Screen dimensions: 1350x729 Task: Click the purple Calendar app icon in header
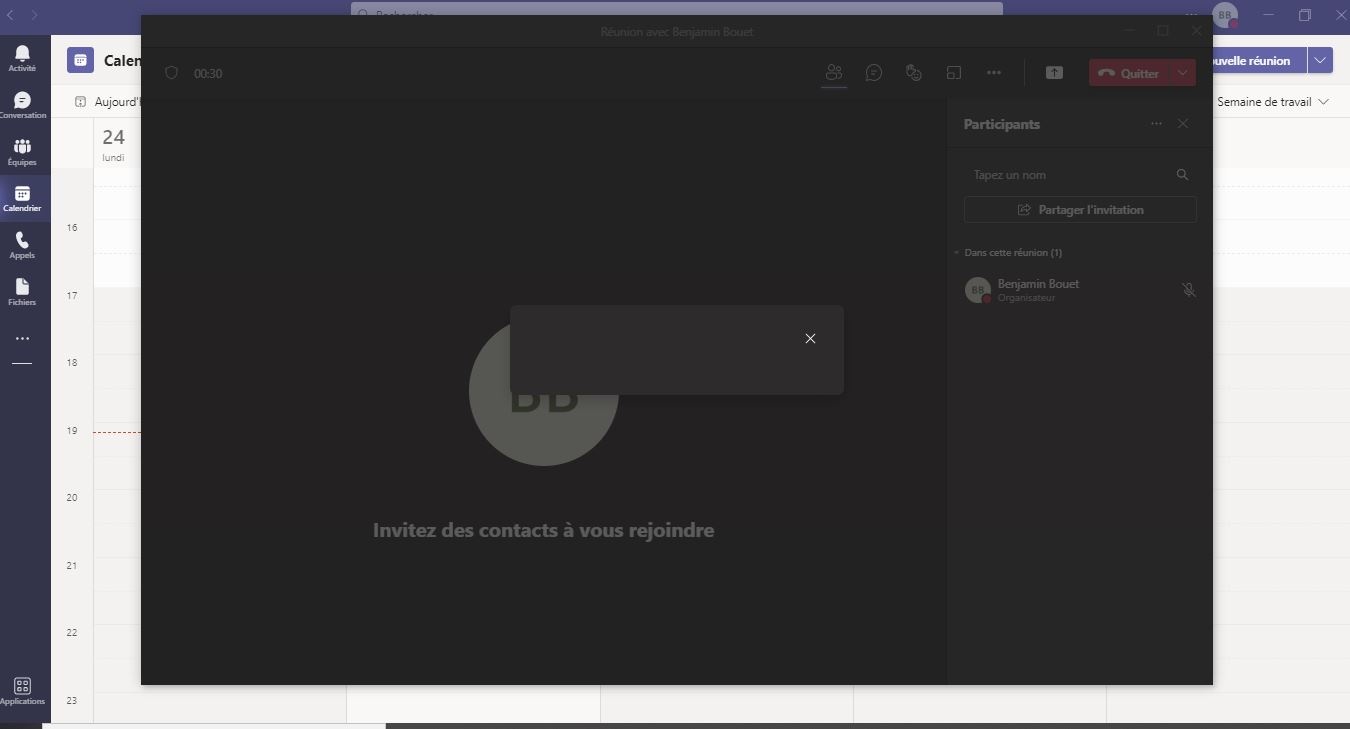(x=80, y=60)
